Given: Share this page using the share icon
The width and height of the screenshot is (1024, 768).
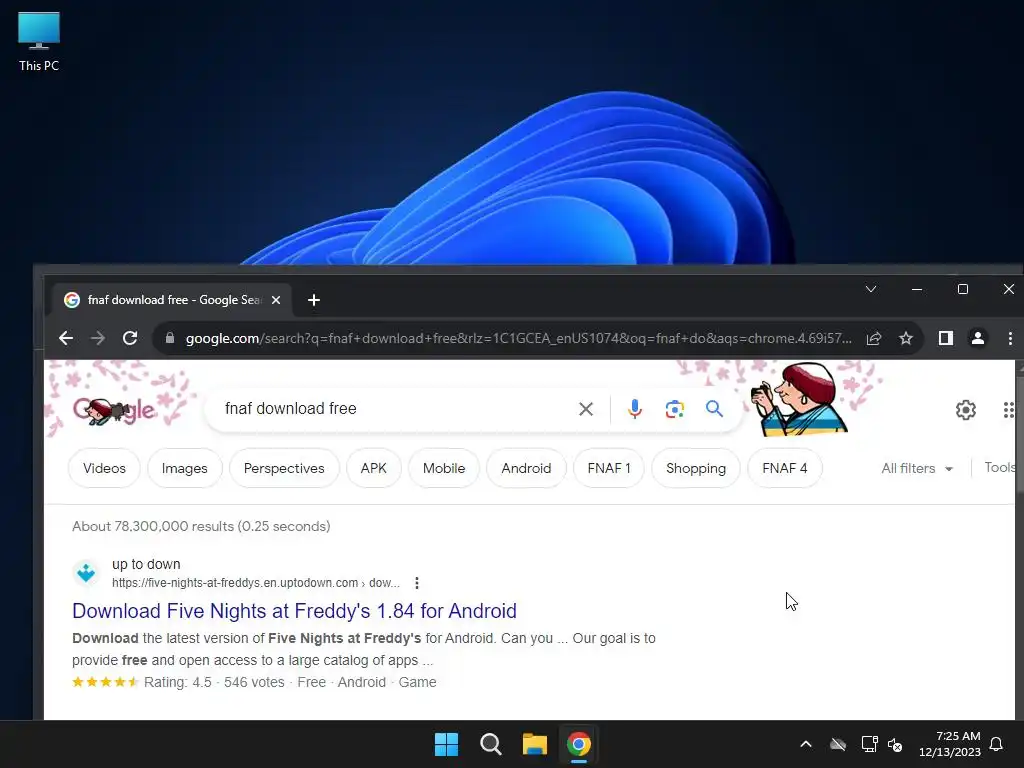Looking at the screenshot, I should [x=874, y=338].
